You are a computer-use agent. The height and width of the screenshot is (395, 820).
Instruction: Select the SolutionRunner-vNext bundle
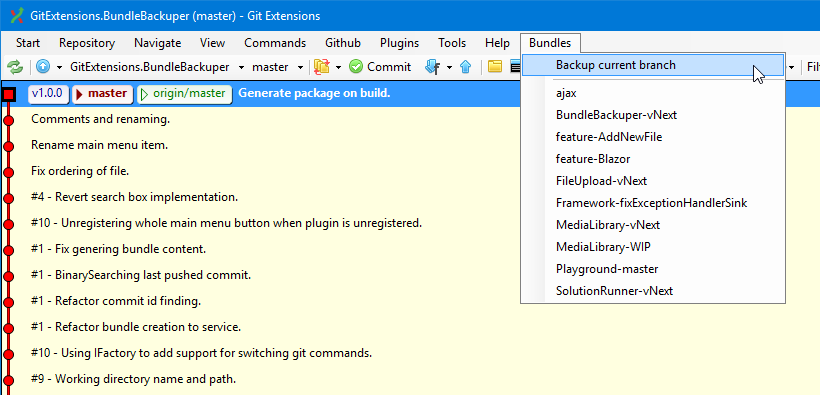point(653,290)
